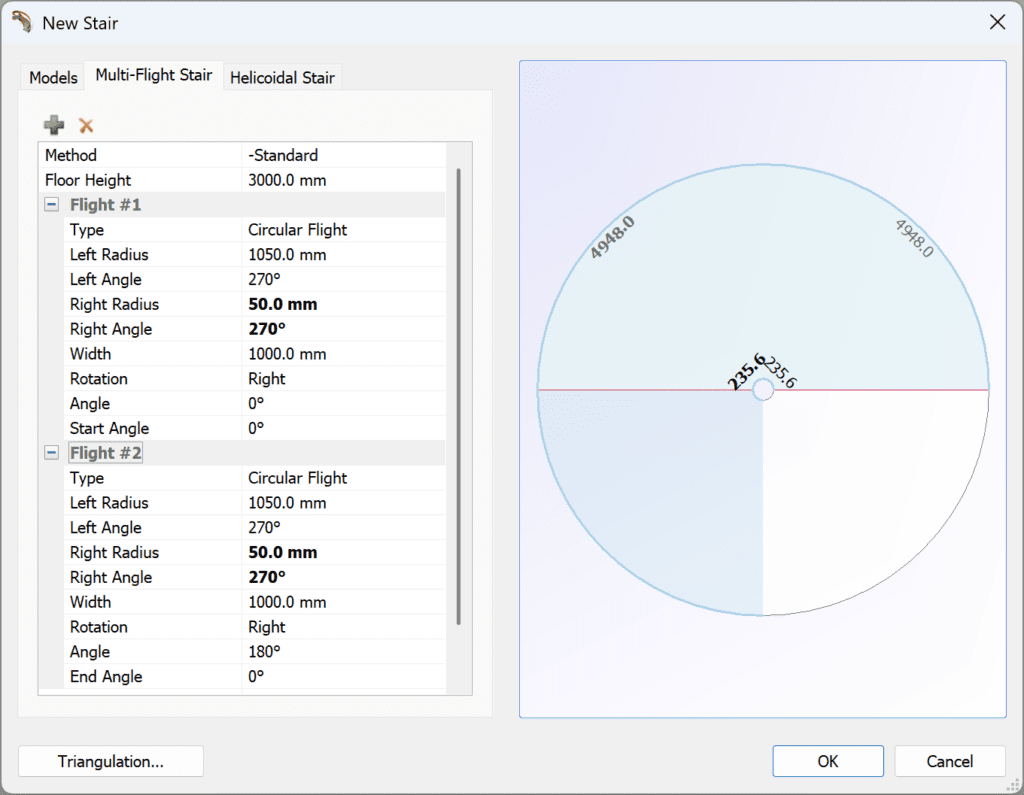Confirm the stair with OK
This screenshot has width=1024, height=795.
(827, 761)
